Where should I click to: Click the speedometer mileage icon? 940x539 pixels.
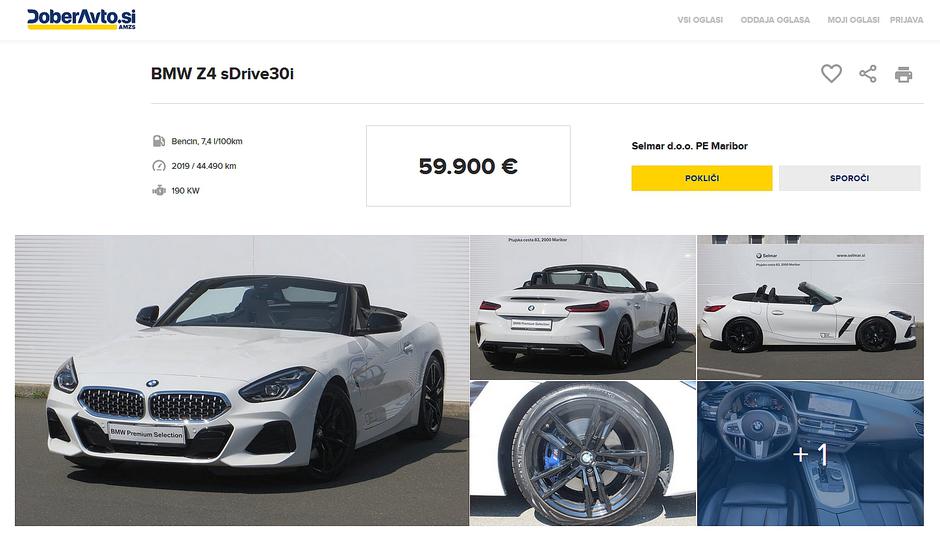tap(159, 166)
